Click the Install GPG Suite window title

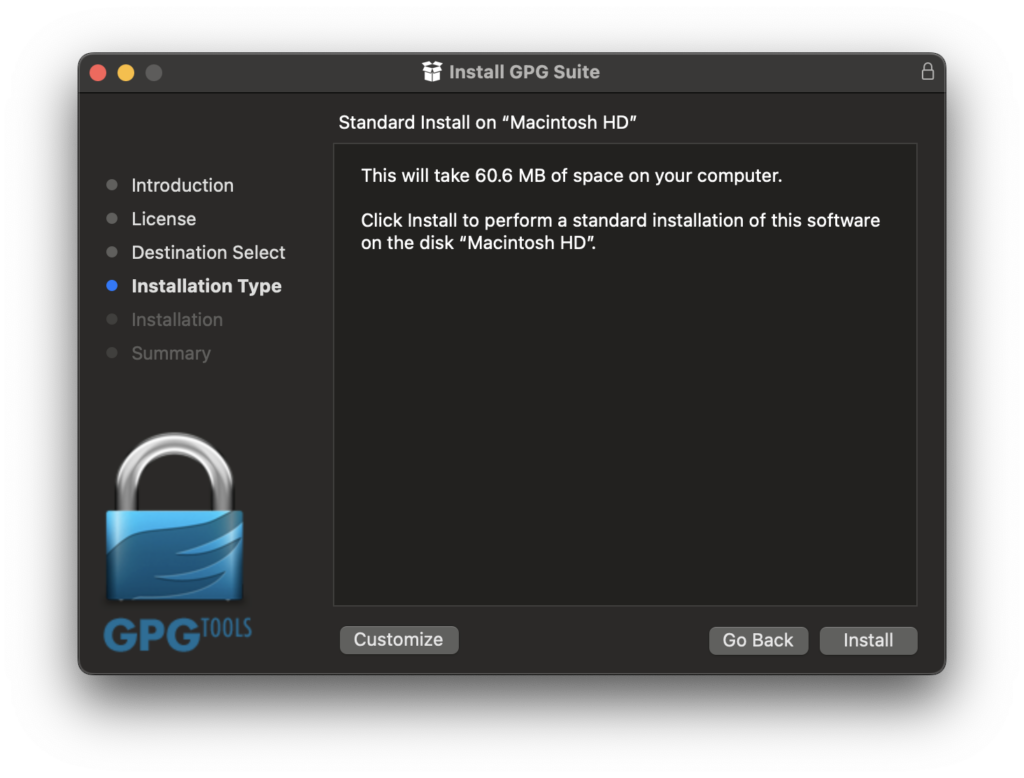524,72
